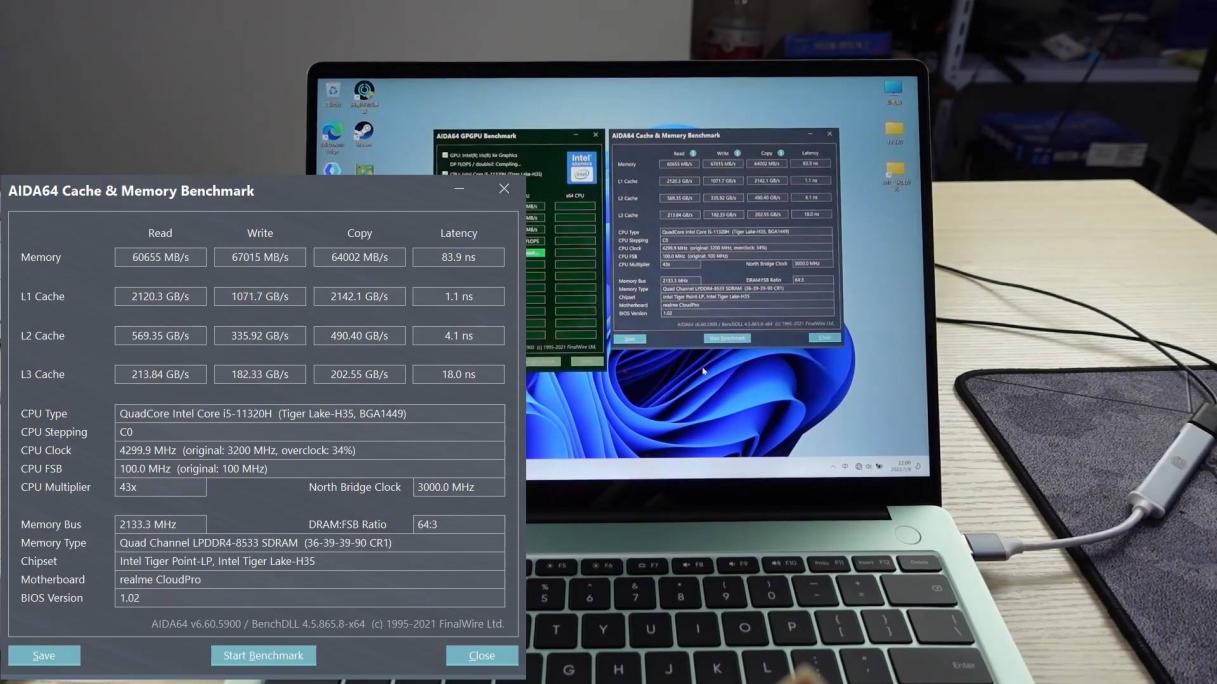Click the Latency column header
Image resolution: width=1217 pixels, height=684 pixels.
coord(459,233)
